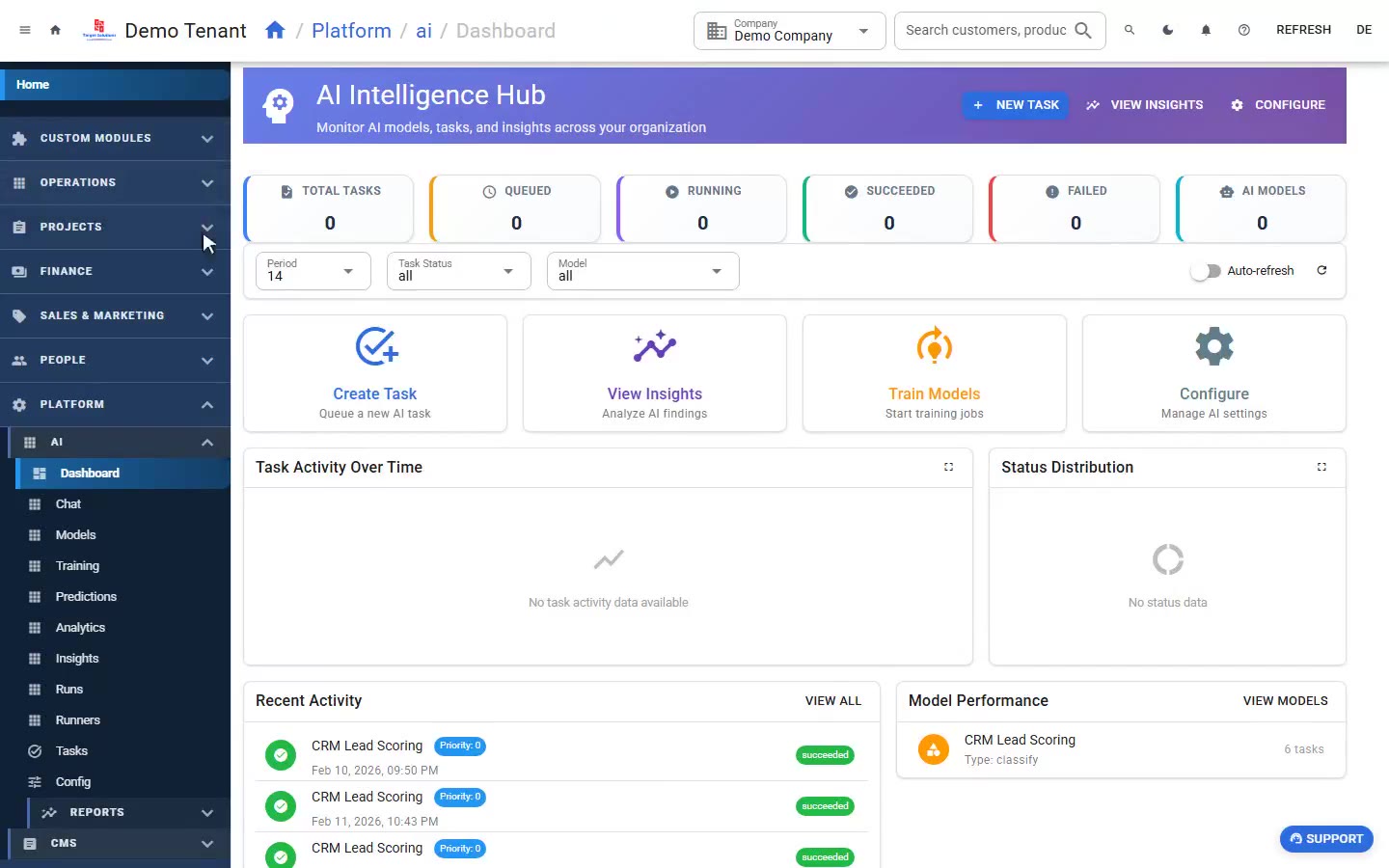The height and width of the screenshot is (868, 1389).
Task: Open the Model filter dropdown
Action: (x=642, y=271)
